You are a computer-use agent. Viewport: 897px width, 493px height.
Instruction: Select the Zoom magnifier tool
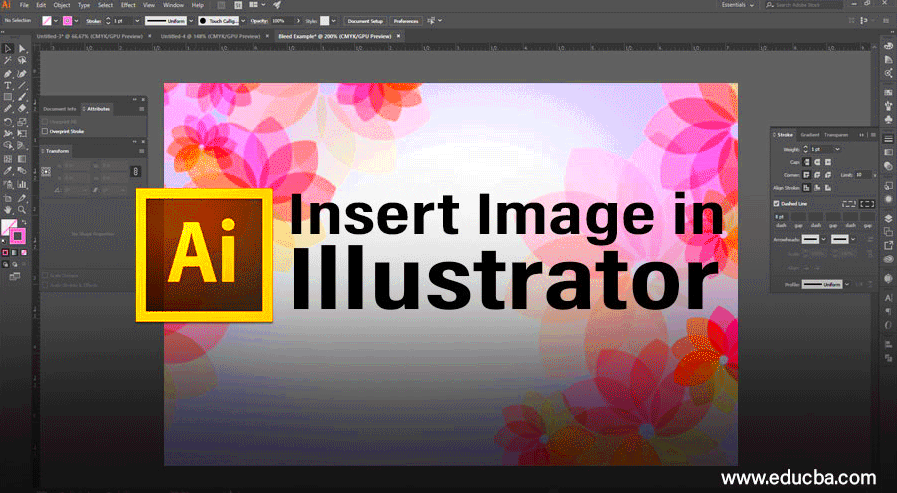(x=22, y=210)
